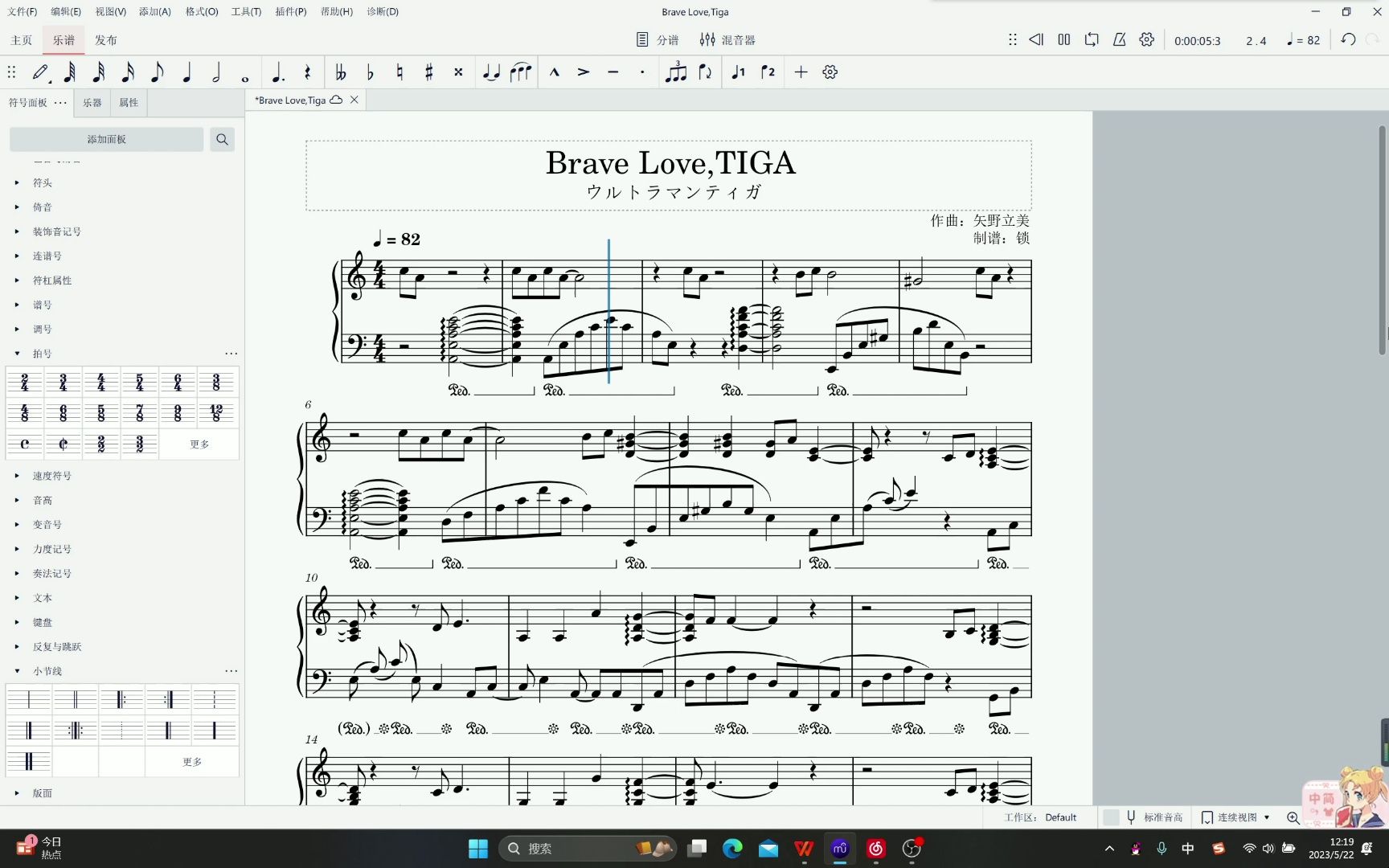Add staccato articulation
This screenshot has height=868, width=1389.
[642, 72]
